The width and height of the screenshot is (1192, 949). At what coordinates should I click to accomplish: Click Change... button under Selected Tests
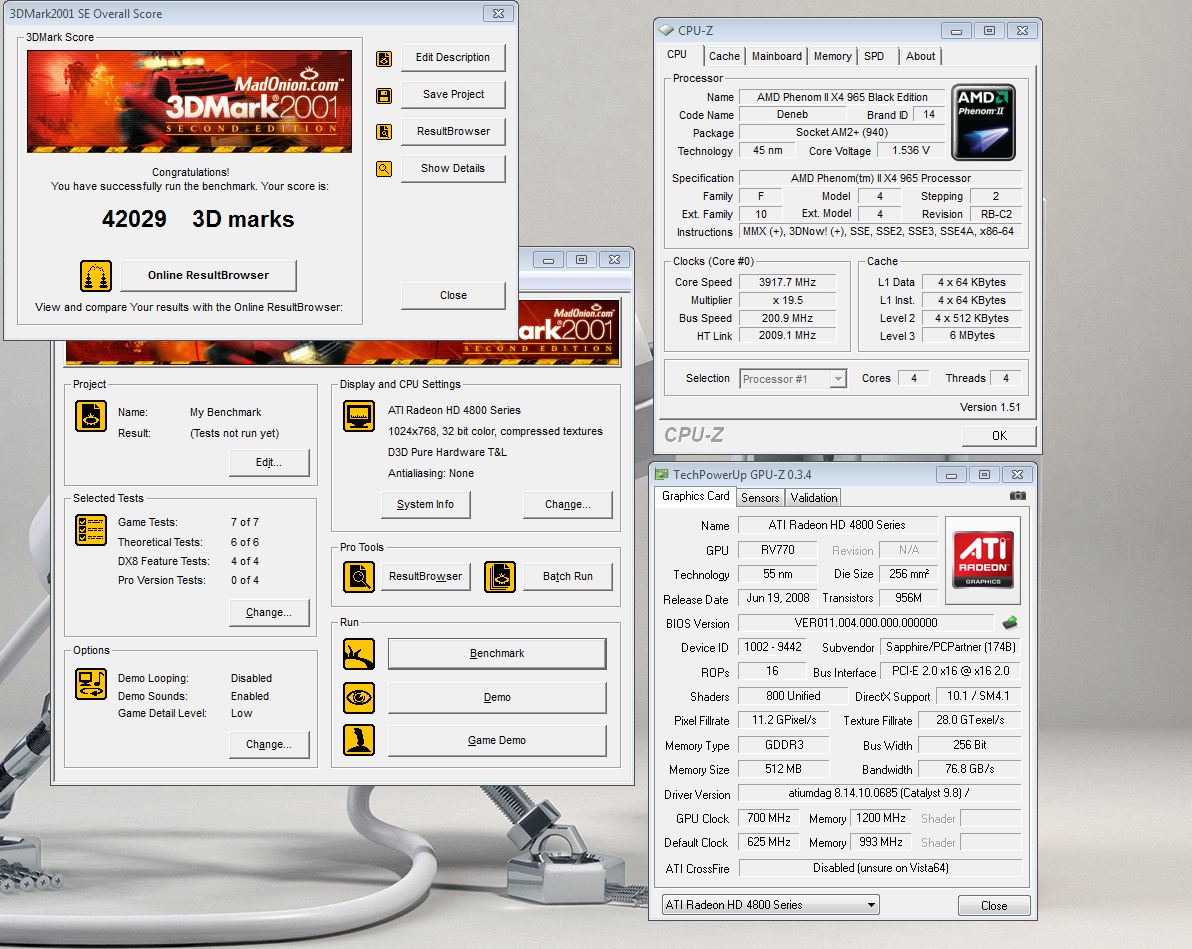(x=269, y=613)
